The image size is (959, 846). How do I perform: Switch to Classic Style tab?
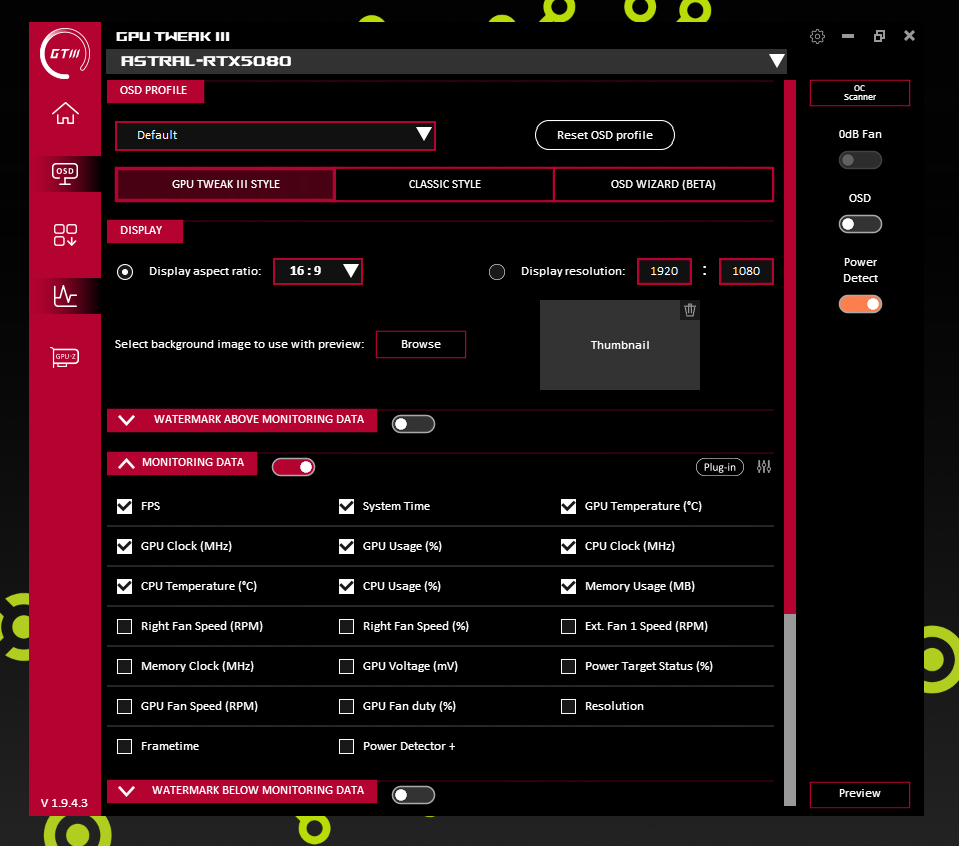click(445, 184)
